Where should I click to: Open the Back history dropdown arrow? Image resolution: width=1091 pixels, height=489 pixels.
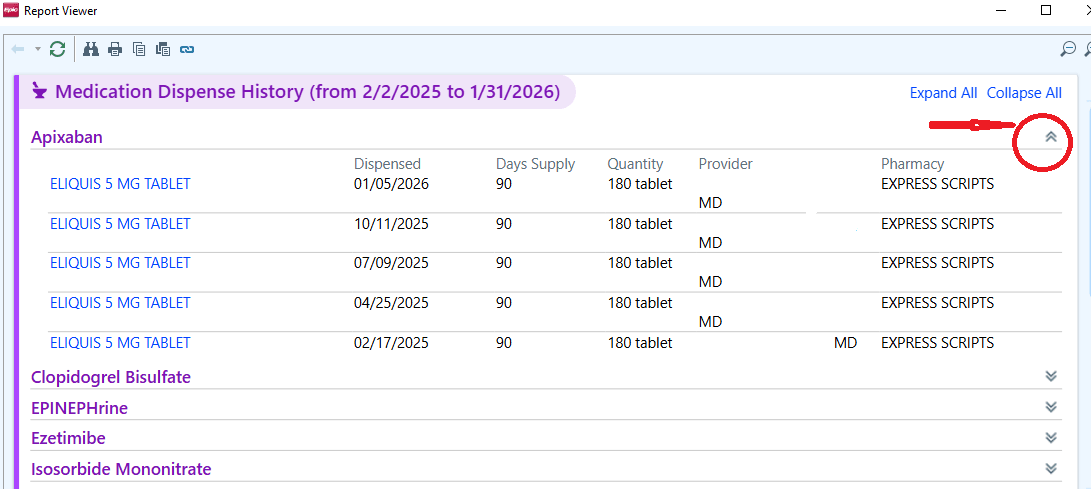click(x=38, y=49)
